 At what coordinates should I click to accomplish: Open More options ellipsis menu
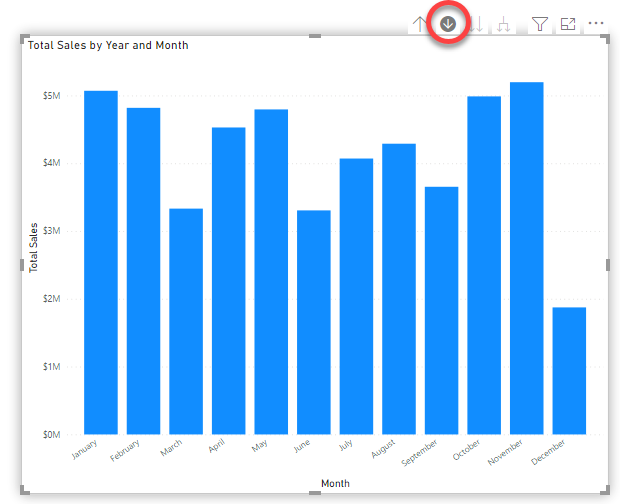tap(596, 23)
